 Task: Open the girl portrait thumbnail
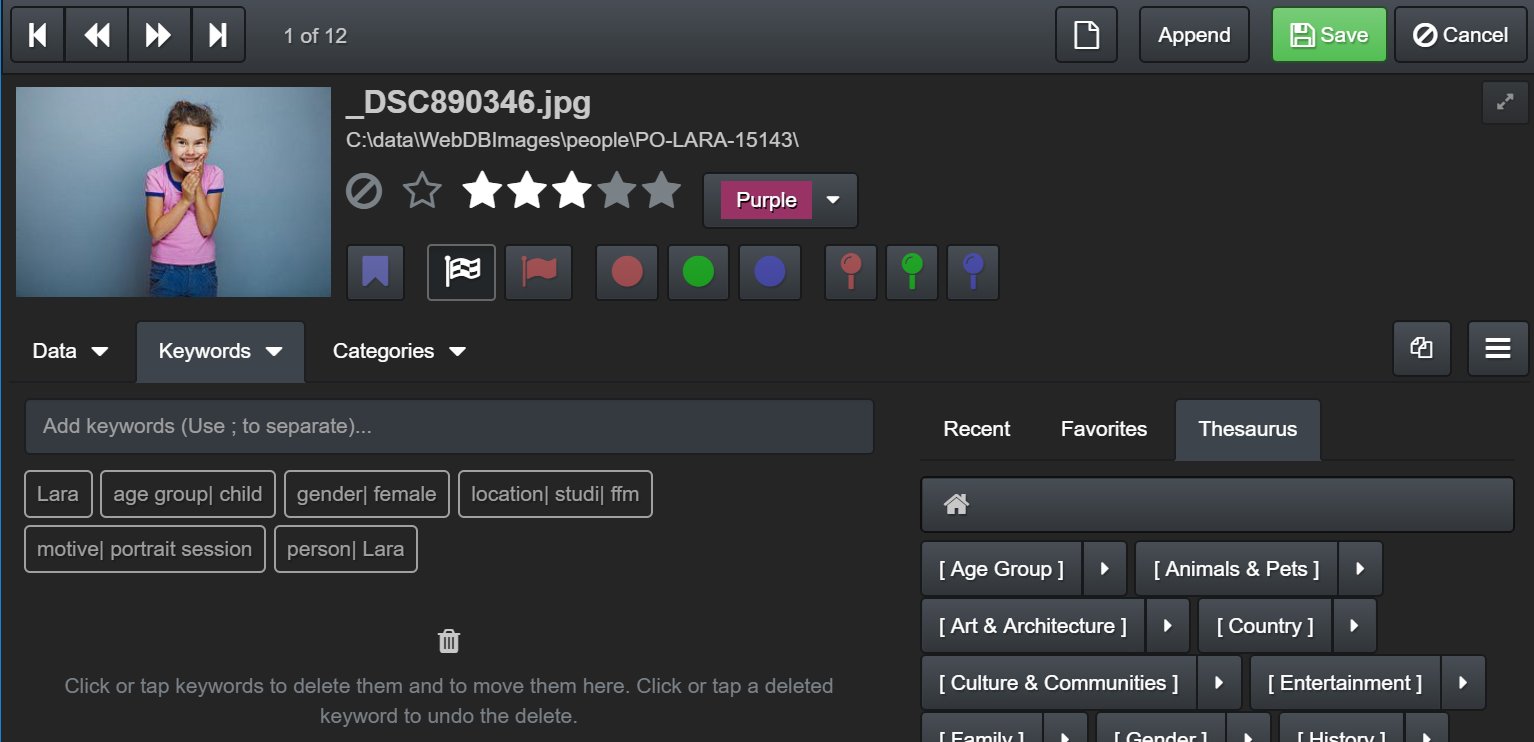point(173,192)
